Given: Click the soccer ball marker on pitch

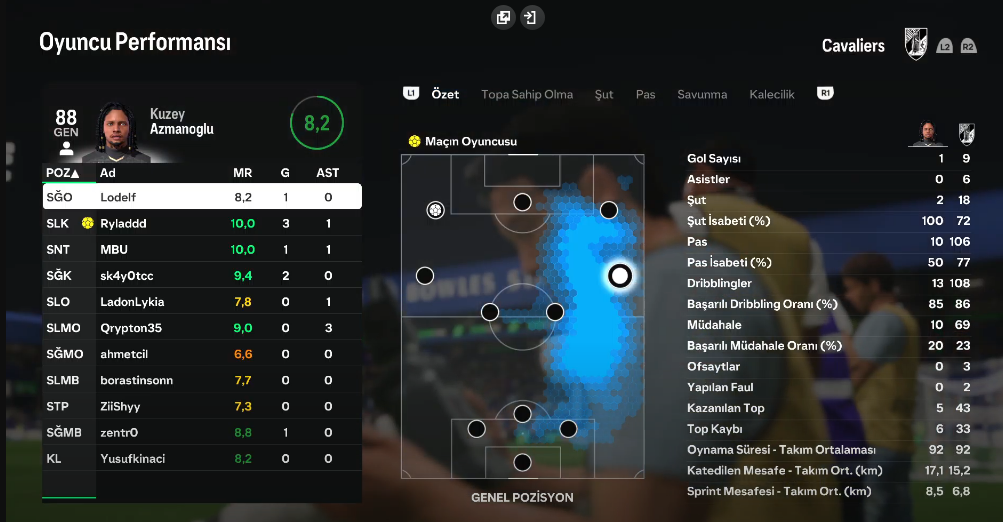Looking at the screenshot, I should point(436,210).
